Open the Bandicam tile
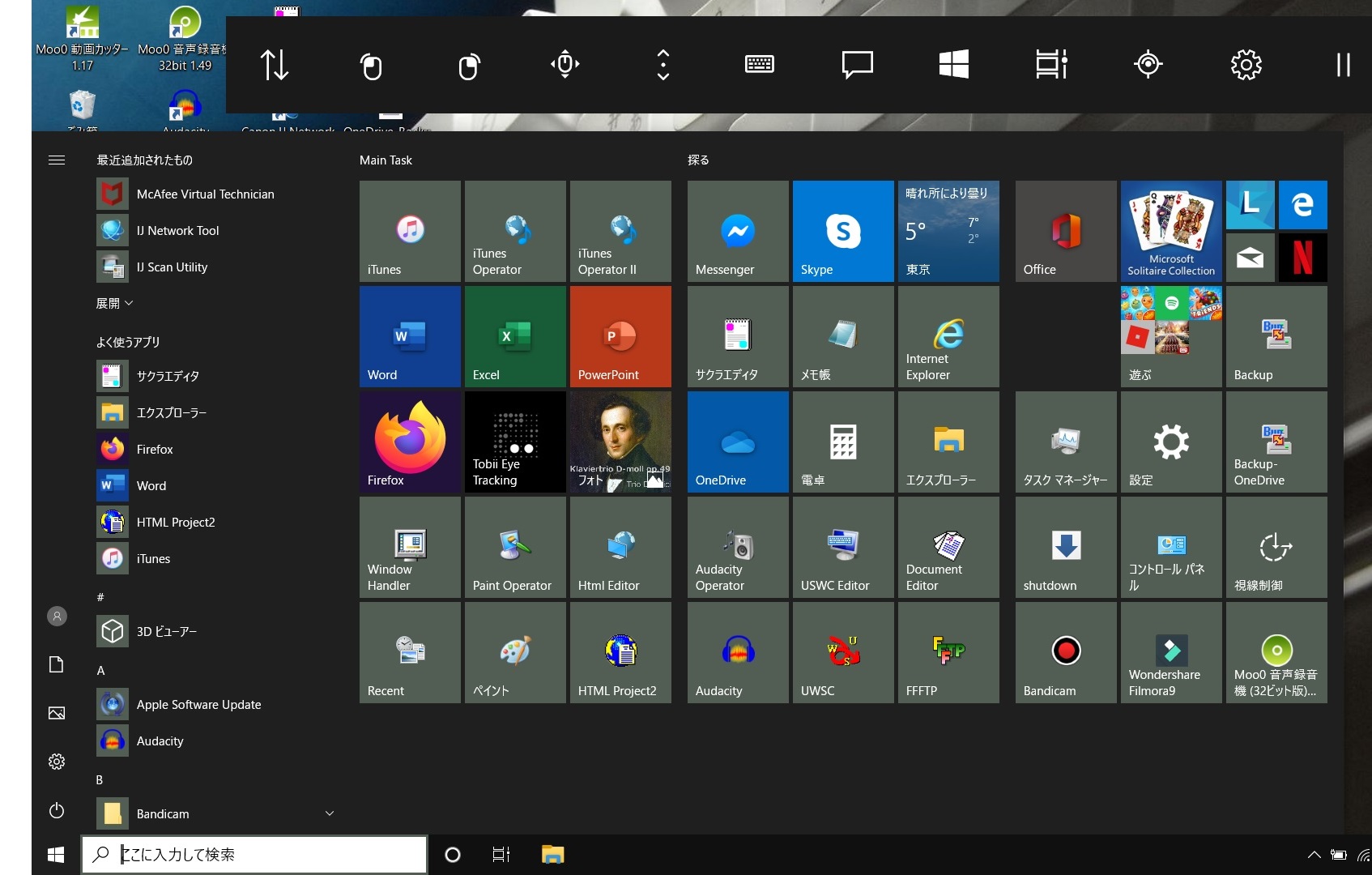The width and height of the screenshot is (1372, 875). [x=1066, y=652]
